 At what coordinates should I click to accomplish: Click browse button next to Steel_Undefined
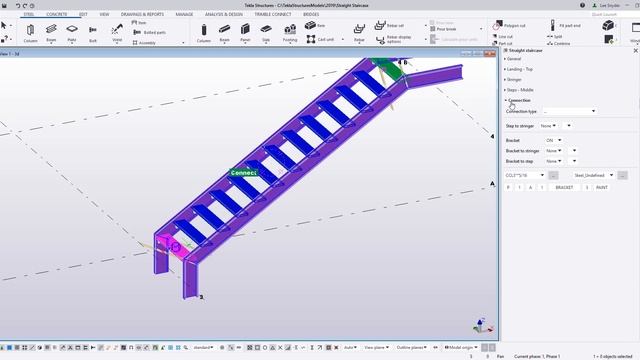click(622, 176)
